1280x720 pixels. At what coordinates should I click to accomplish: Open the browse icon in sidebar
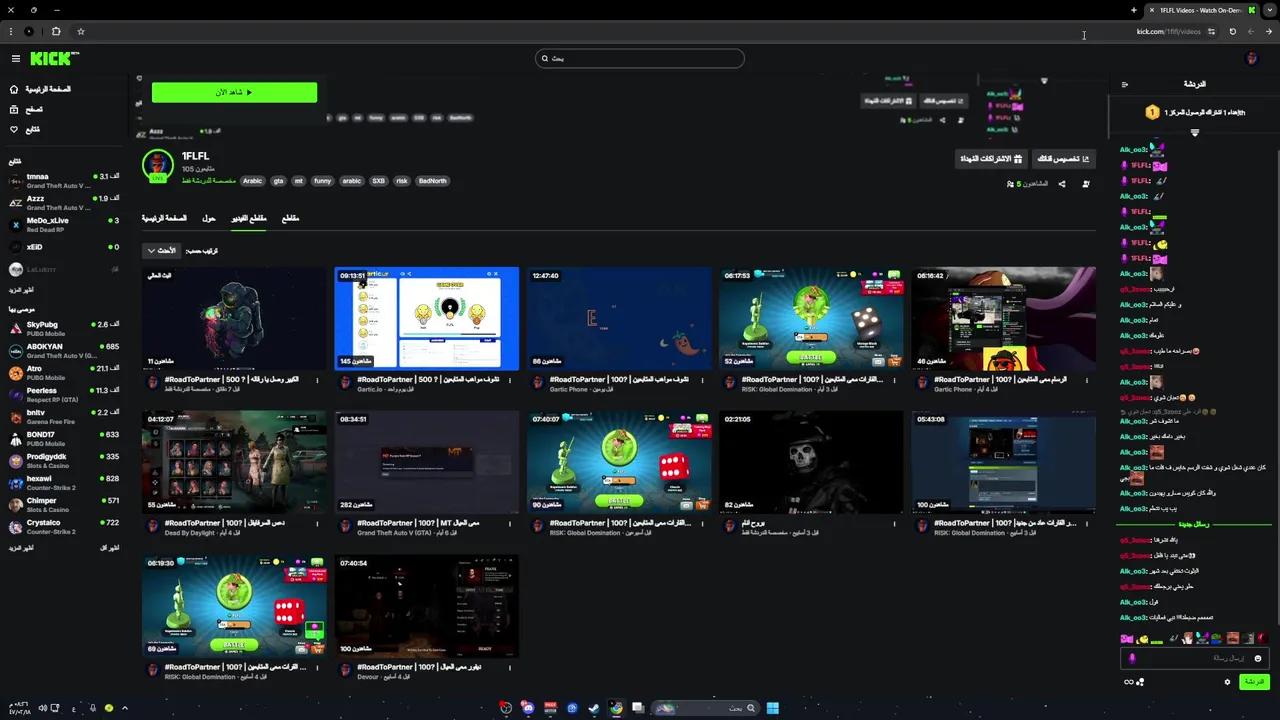pyautogui.click(x=14, y=109)
